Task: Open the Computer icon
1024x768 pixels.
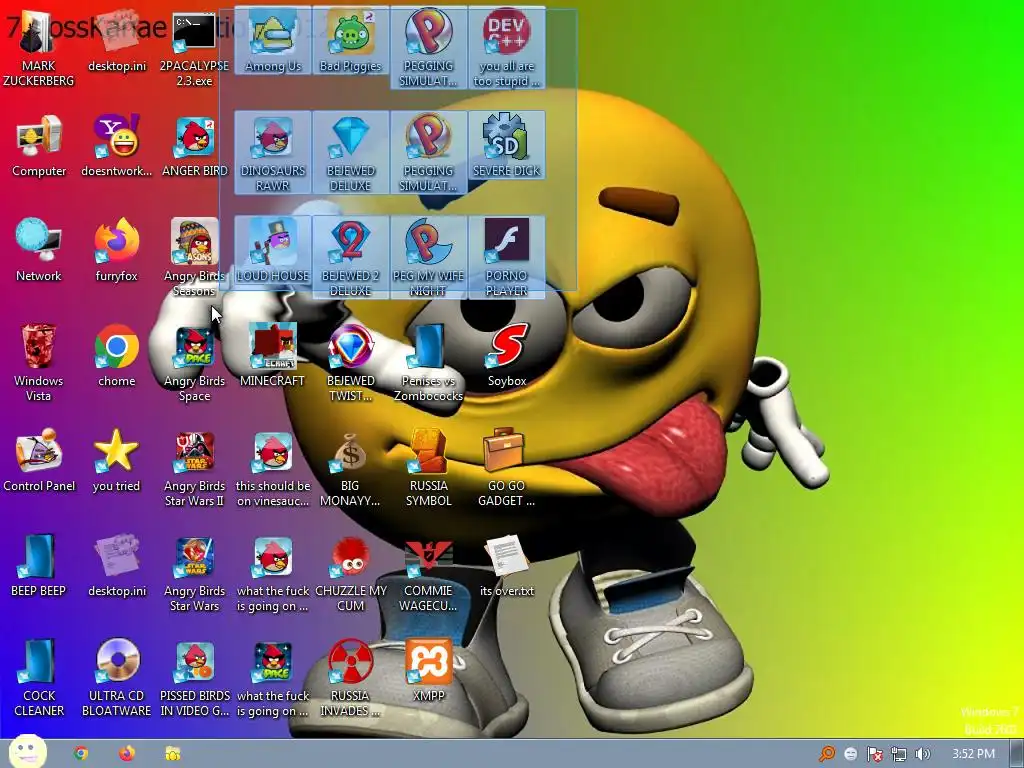Action: point(39,145)
